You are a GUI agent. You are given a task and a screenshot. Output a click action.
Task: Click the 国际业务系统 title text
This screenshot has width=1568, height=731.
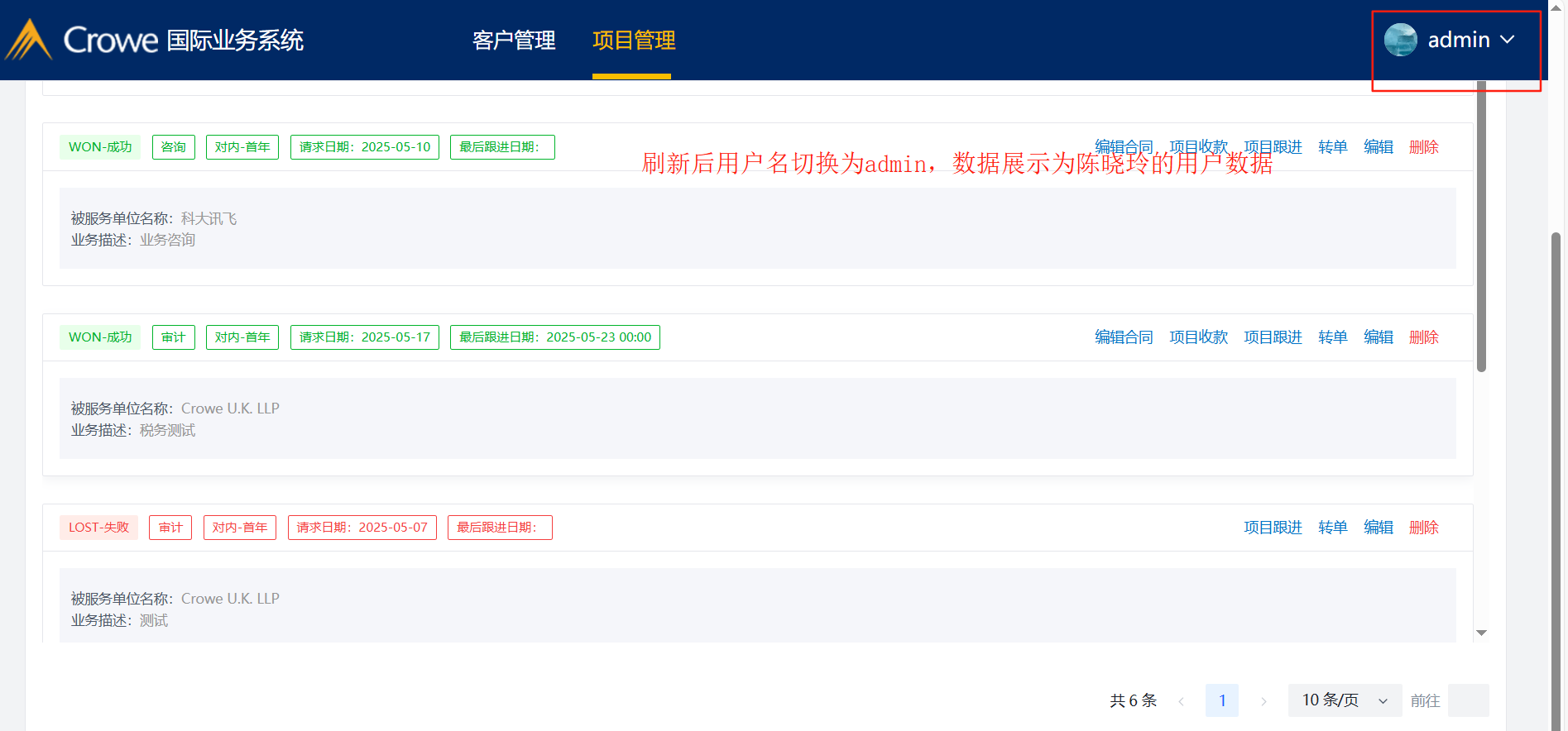click(x=235, y=40)
